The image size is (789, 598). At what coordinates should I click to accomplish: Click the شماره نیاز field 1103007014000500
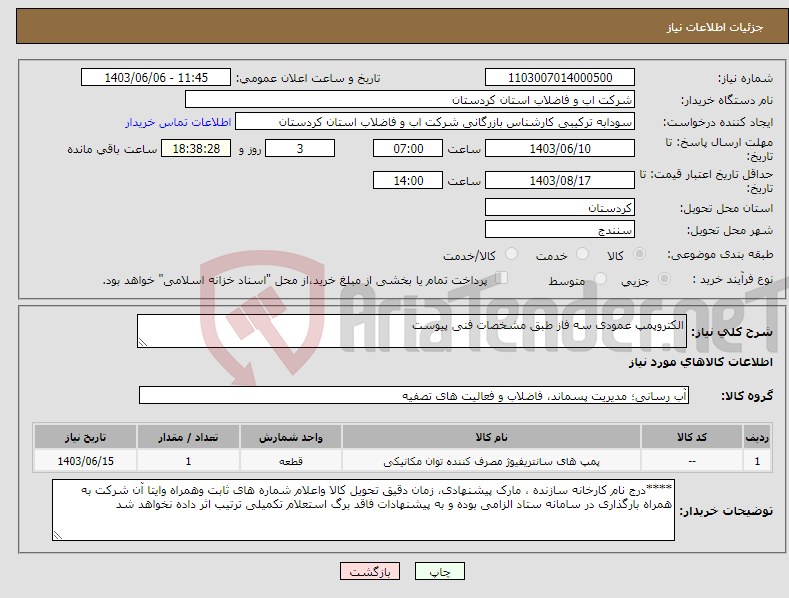[560, 78]
